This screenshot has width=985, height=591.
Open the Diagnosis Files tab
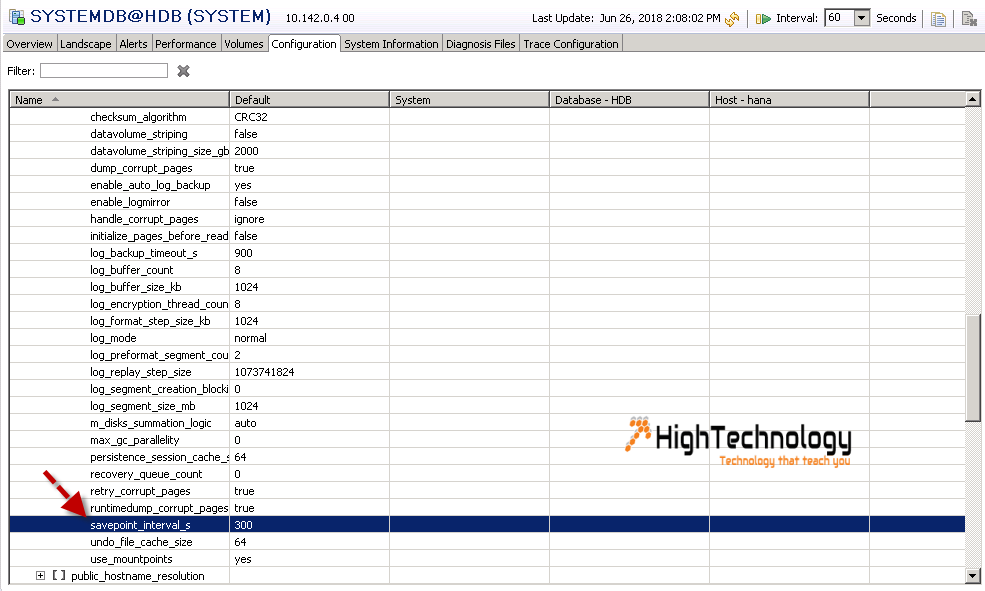click(x=481, y=44)
